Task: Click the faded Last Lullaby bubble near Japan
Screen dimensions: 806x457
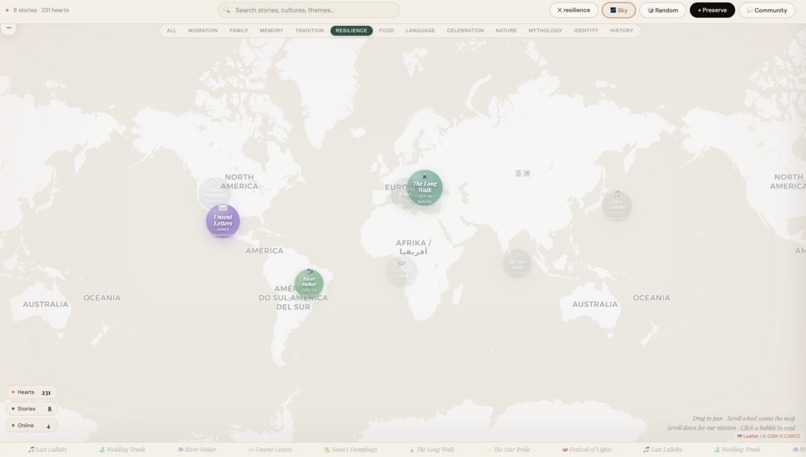Action: point(617,206)
